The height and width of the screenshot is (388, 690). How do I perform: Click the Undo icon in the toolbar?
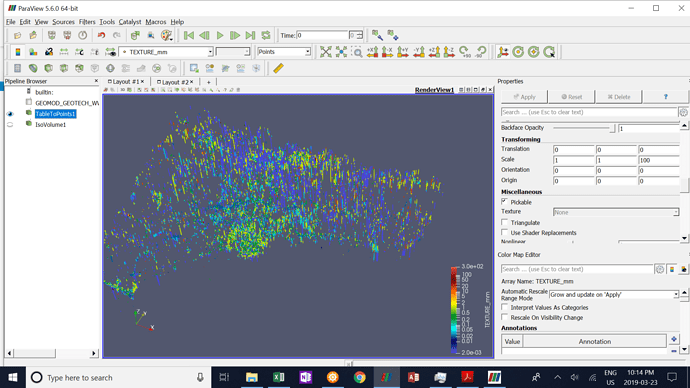point(102,35)
